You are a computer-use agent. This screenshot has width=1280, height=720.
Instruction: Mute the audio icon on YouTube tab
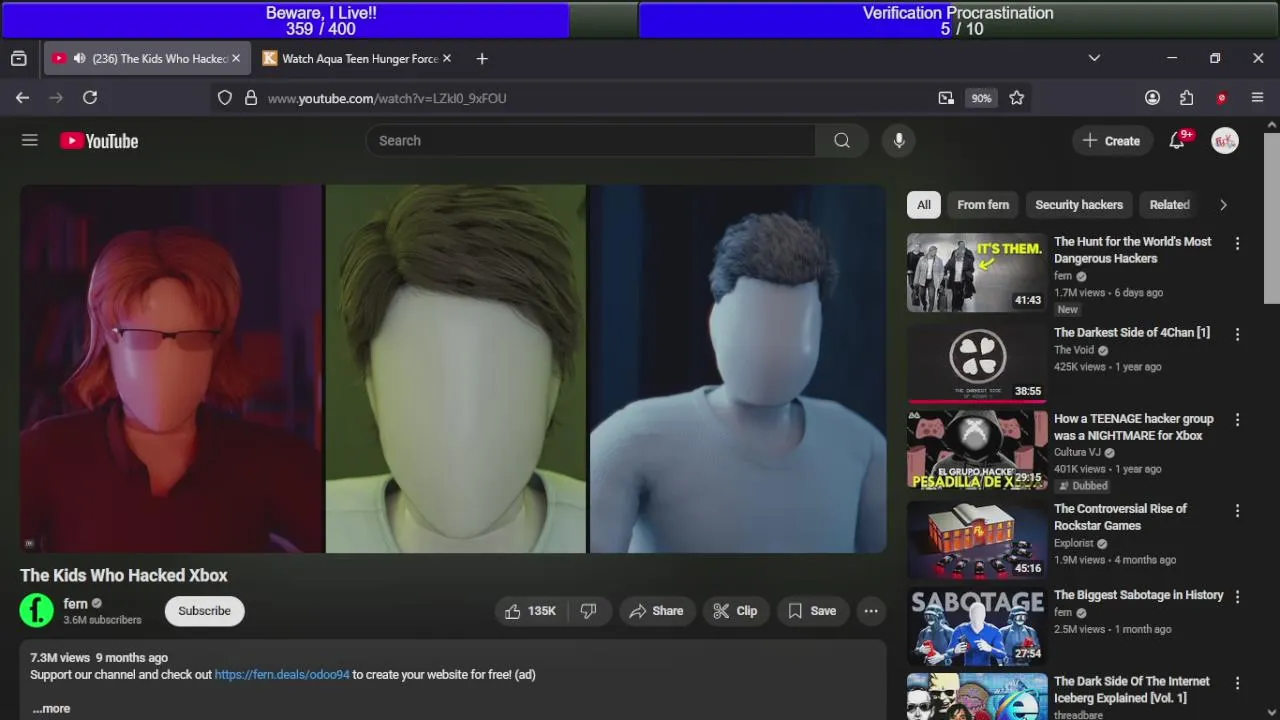[x=79, y=59]
